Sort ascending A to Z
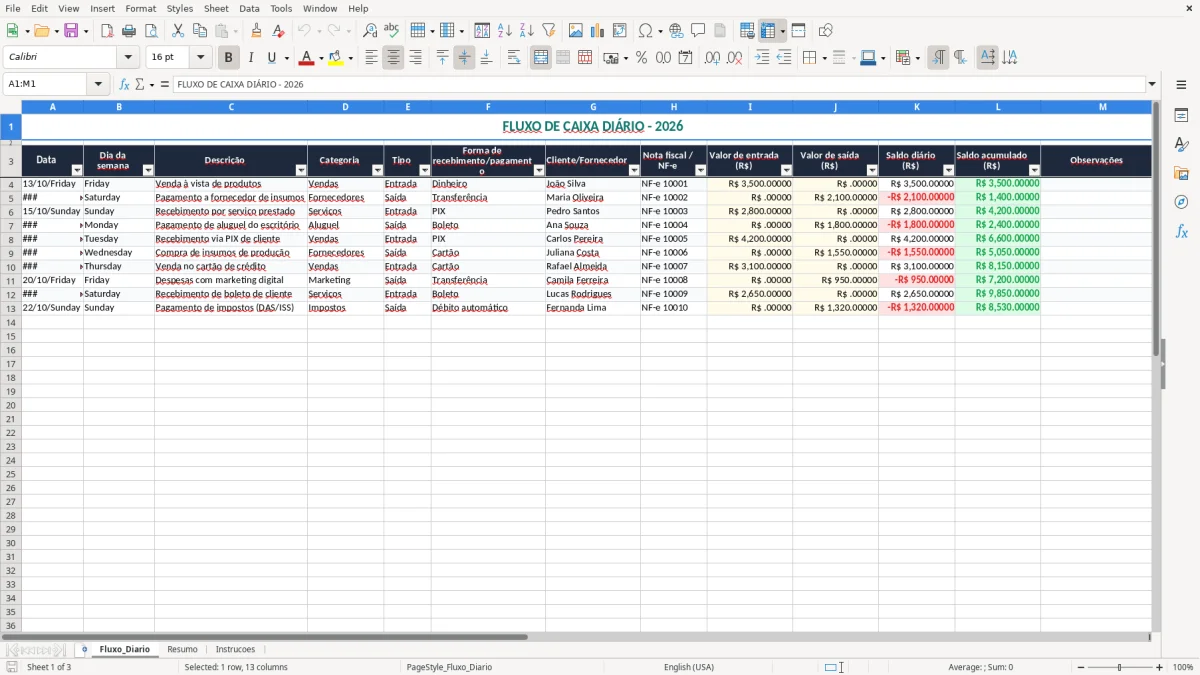The image size is (1200, 675). [505, 31]
